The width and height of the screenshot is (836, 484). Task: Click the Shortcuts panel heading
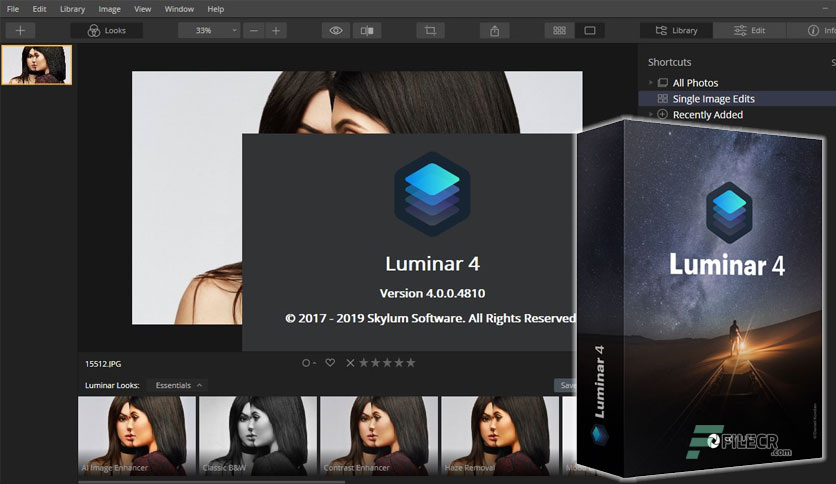[x=669, y=62]
